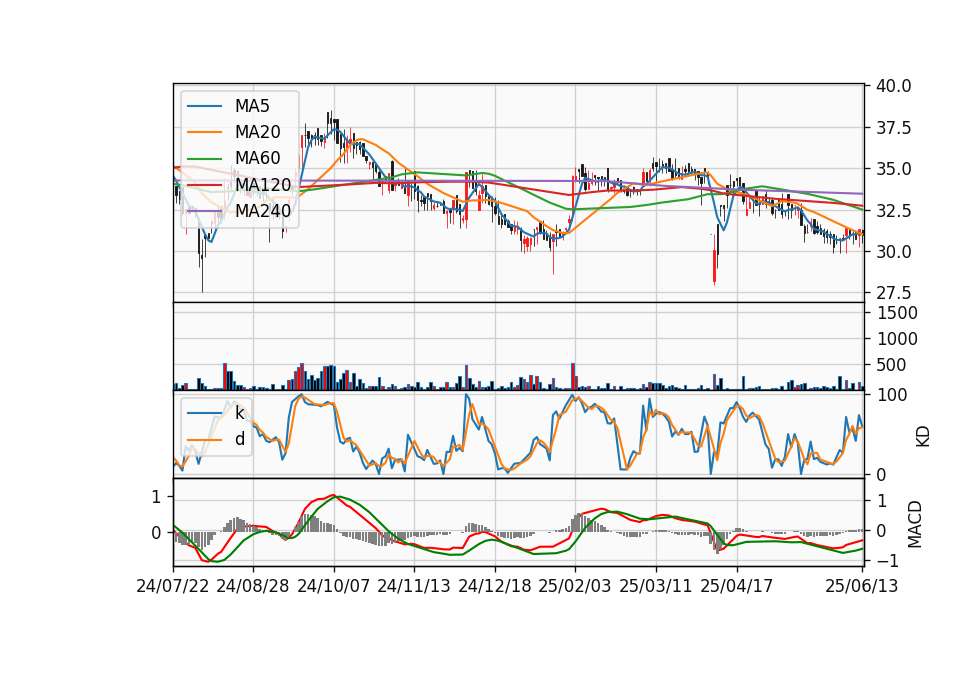Click the MA60 legend label
960x690 pixels.
[x=257, y=158]
